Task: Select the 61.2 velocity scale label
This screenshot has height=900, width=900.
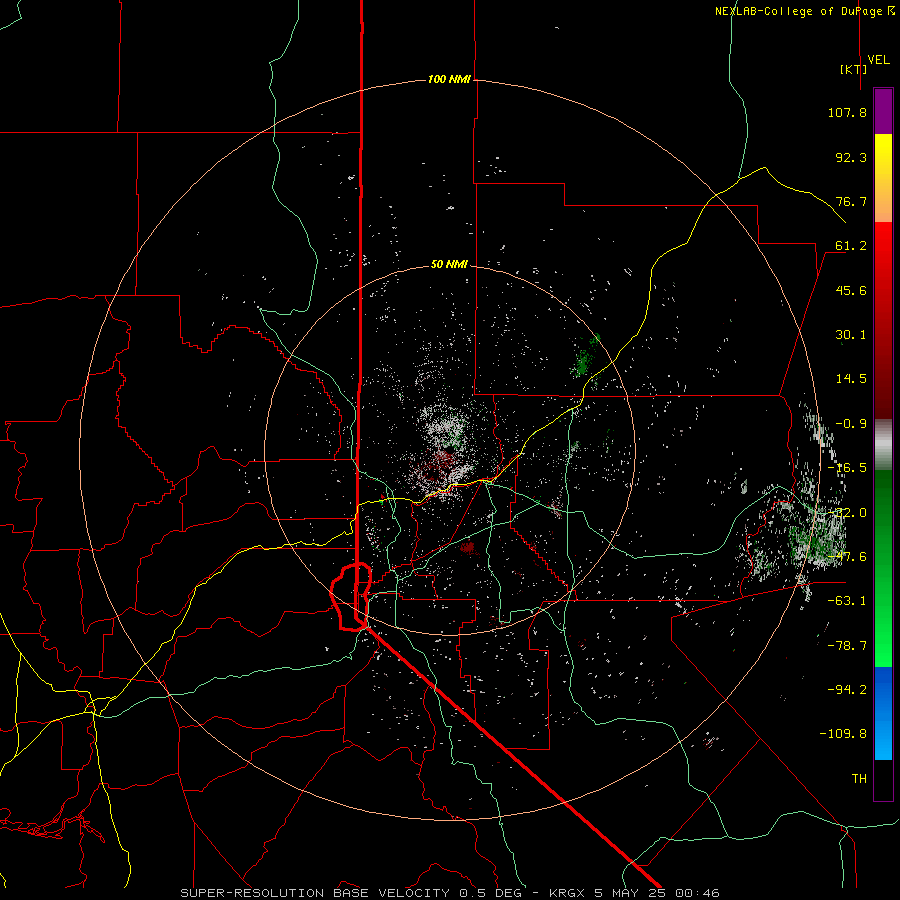Action: pos(851,246)
